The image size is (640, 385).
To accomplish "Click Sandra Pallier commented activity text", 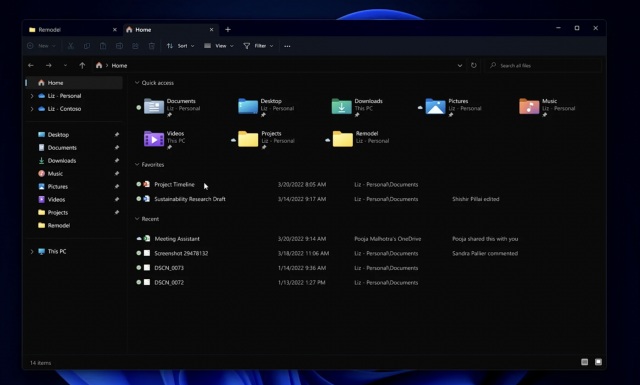I will [x=485, y=254].
